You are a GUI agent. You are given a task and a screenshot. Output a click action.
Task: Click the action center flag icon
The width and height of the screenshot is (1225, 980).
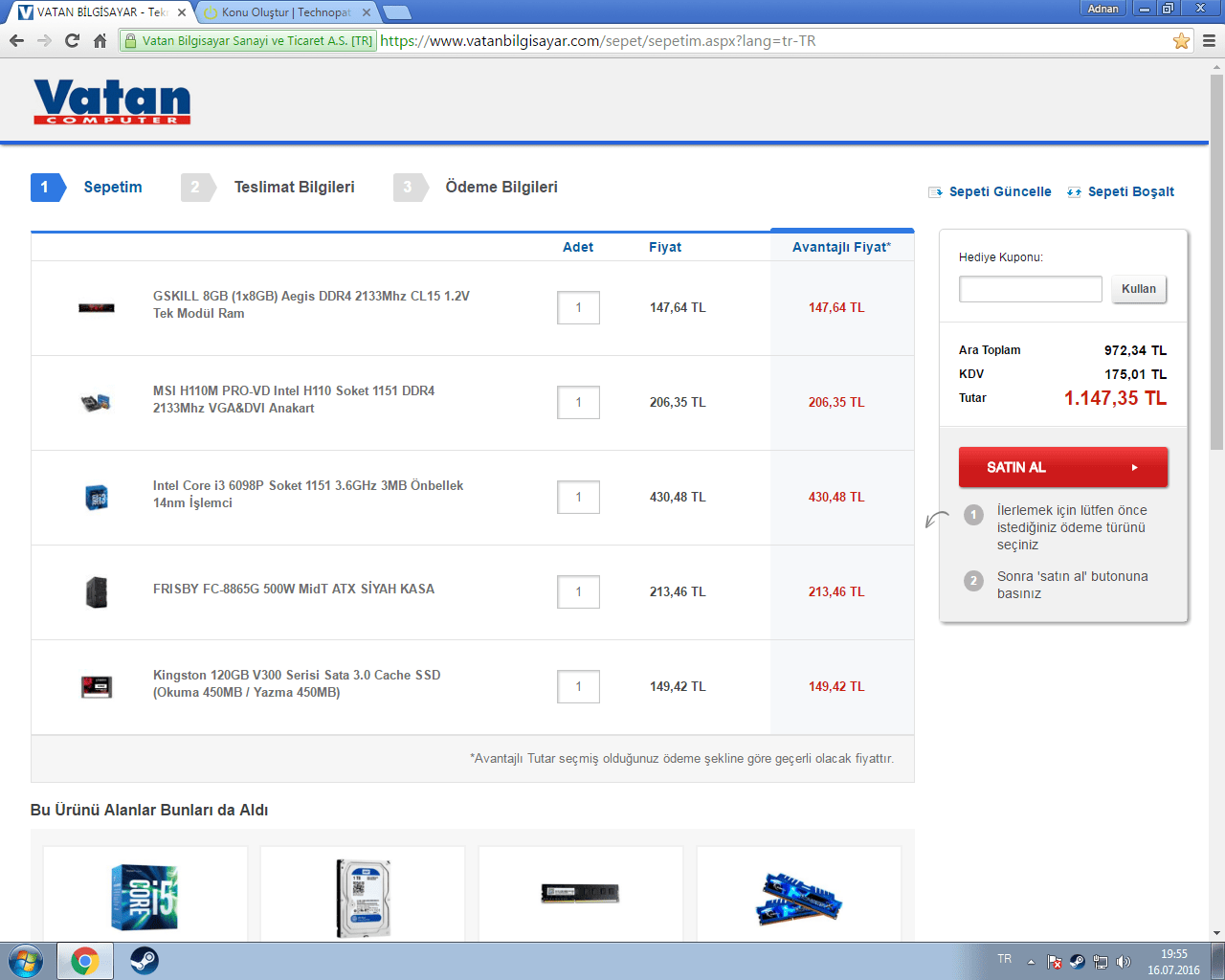coord(1054,962)
